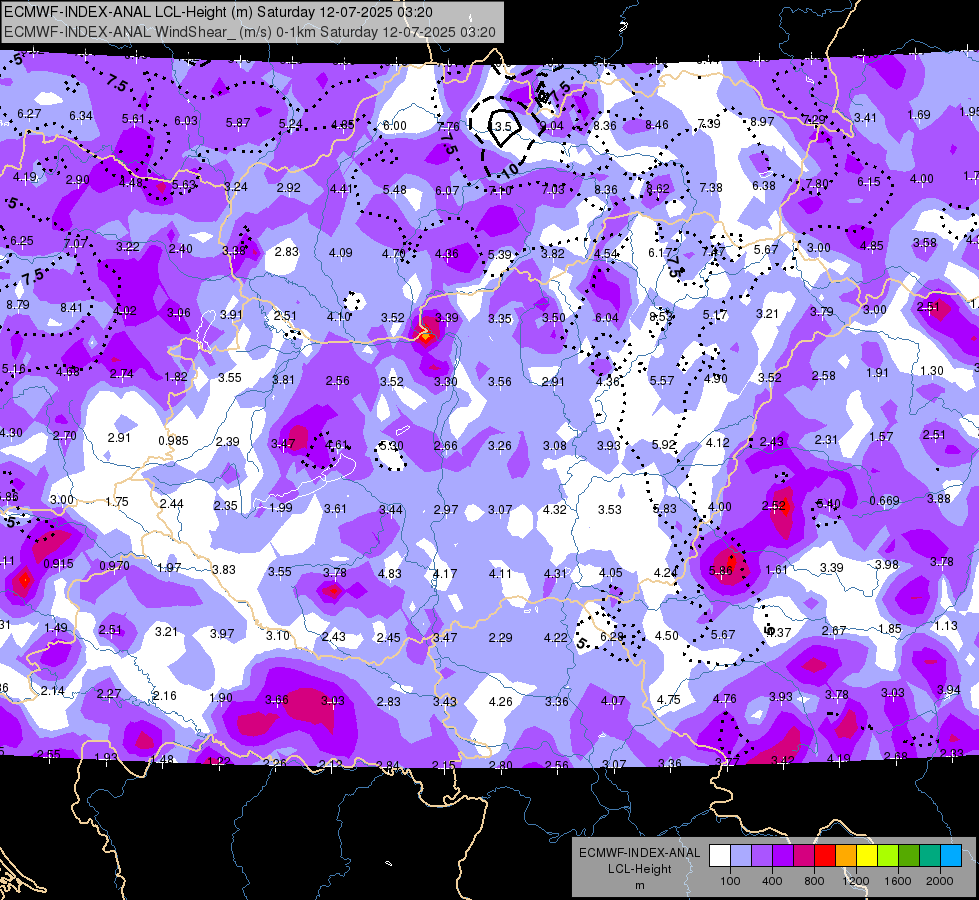Click the WindShear 0-1km title line
This screenshot has width=979, height=900.
[250, 32]
